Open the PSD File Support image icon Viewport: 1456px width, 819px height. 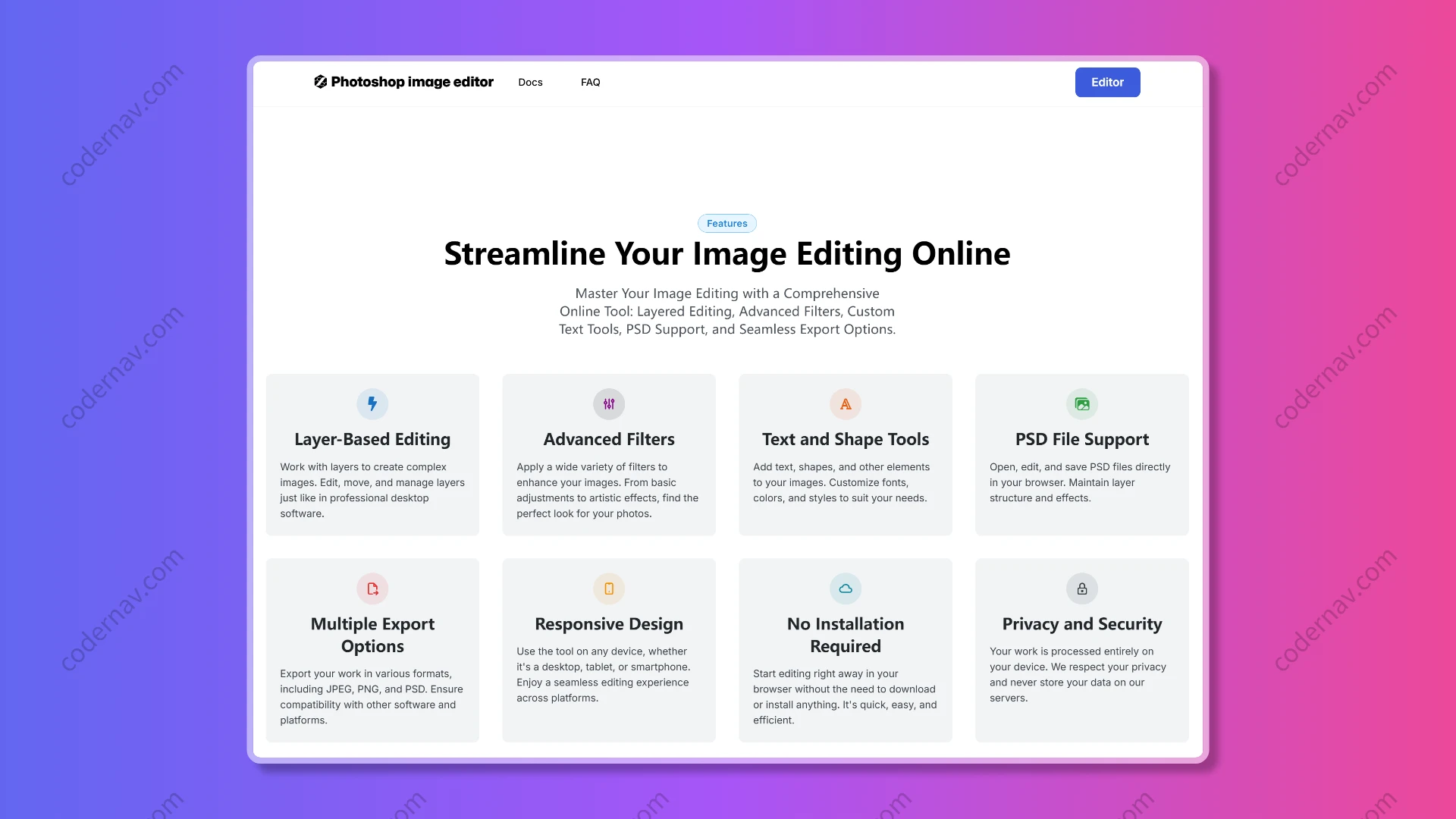point(1081,403)
